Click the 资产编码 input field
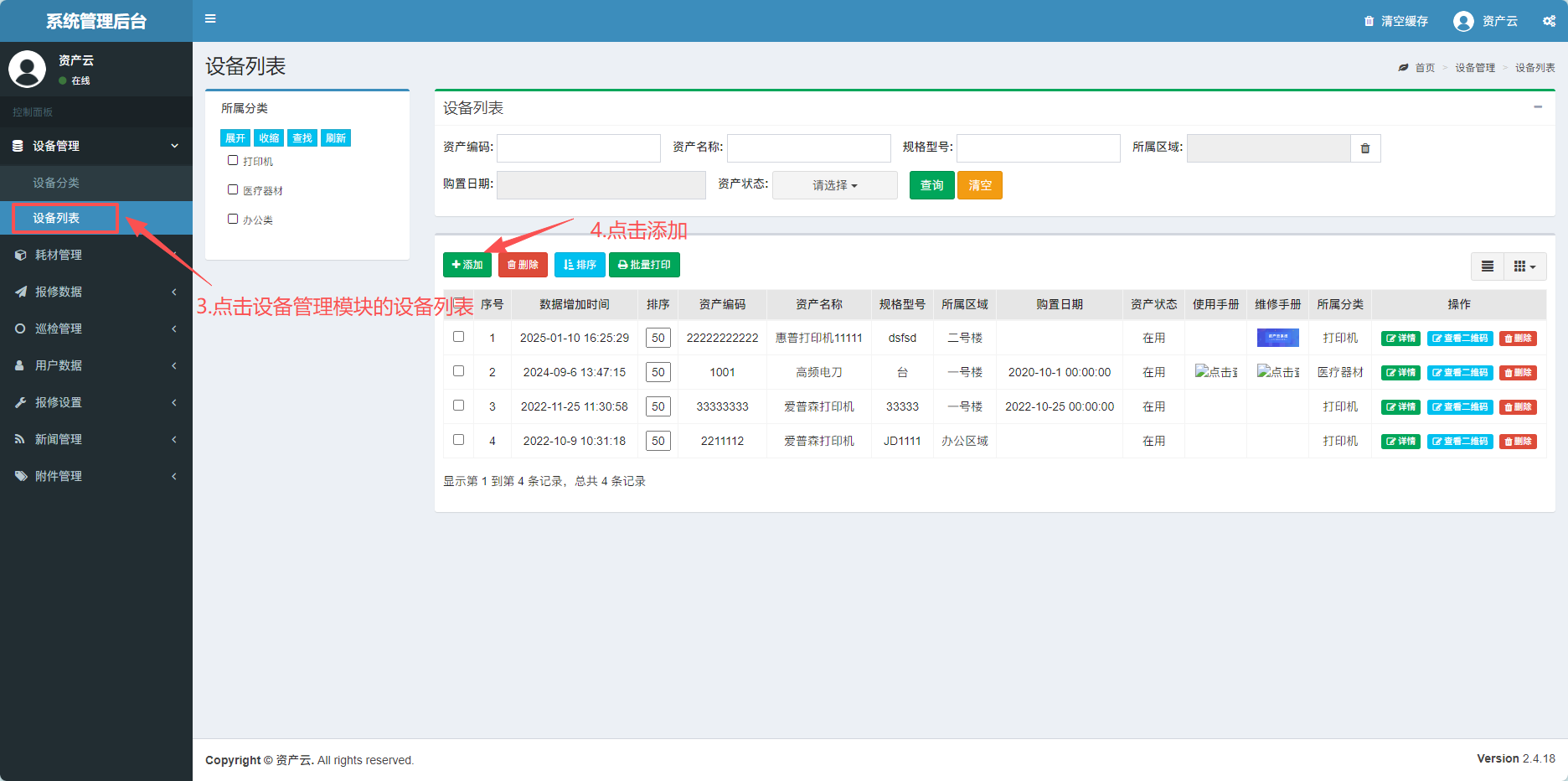1568x781 pixels. [578, 148]
